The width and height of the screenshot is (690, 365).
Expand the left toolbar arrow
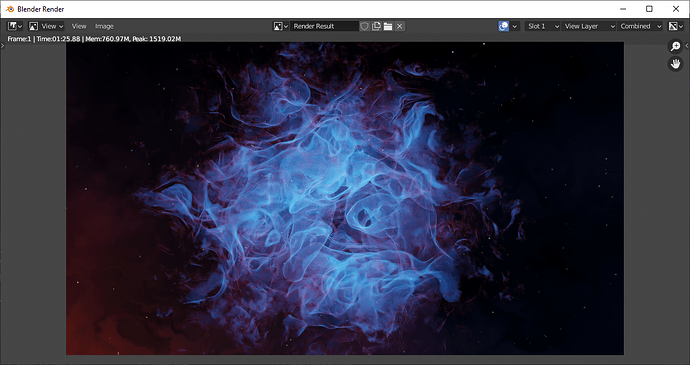(x=3, y=46)
